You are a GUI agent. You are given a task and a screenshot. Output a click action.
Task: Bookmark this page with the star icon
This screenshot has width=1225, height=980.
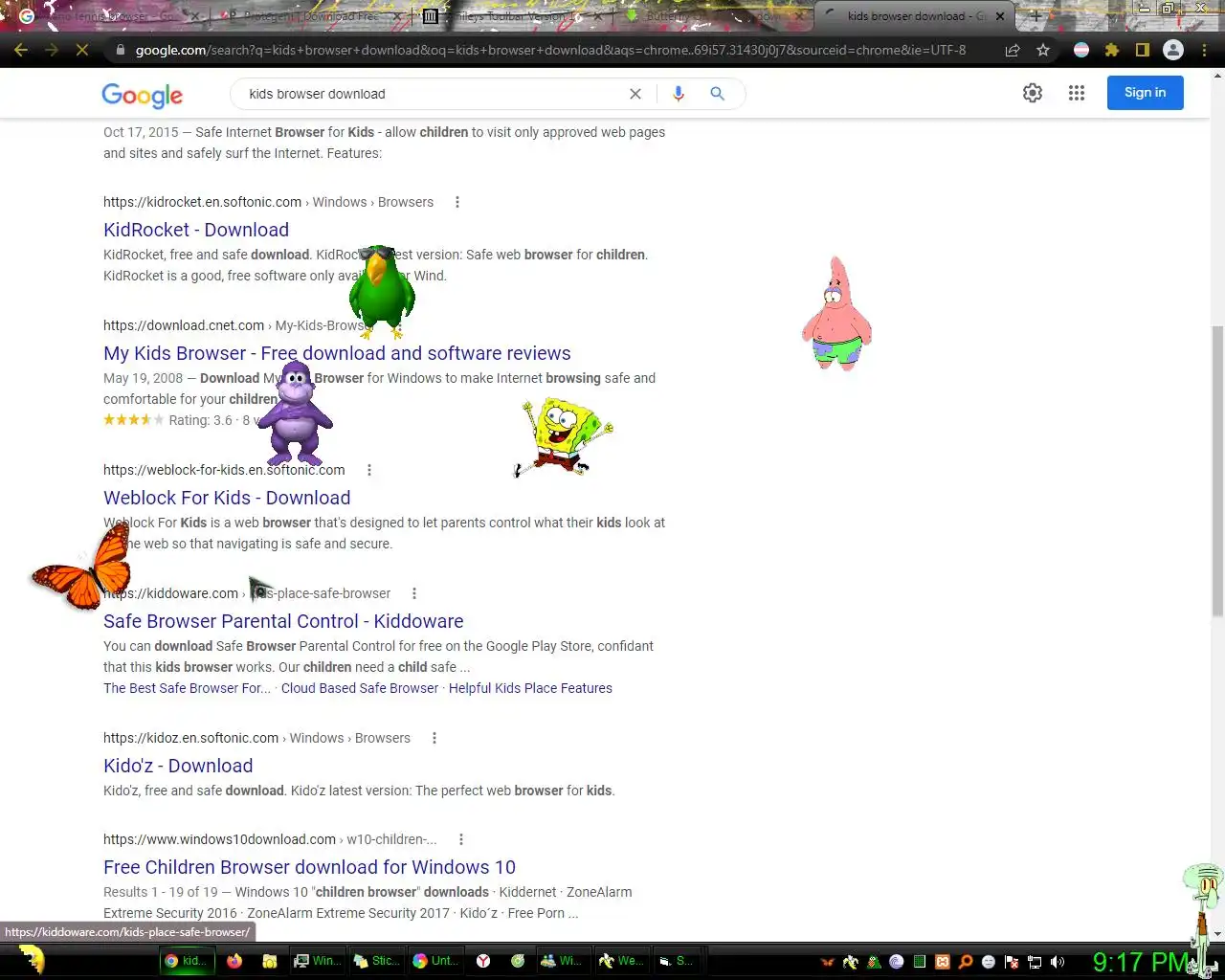coord(1043,50)
